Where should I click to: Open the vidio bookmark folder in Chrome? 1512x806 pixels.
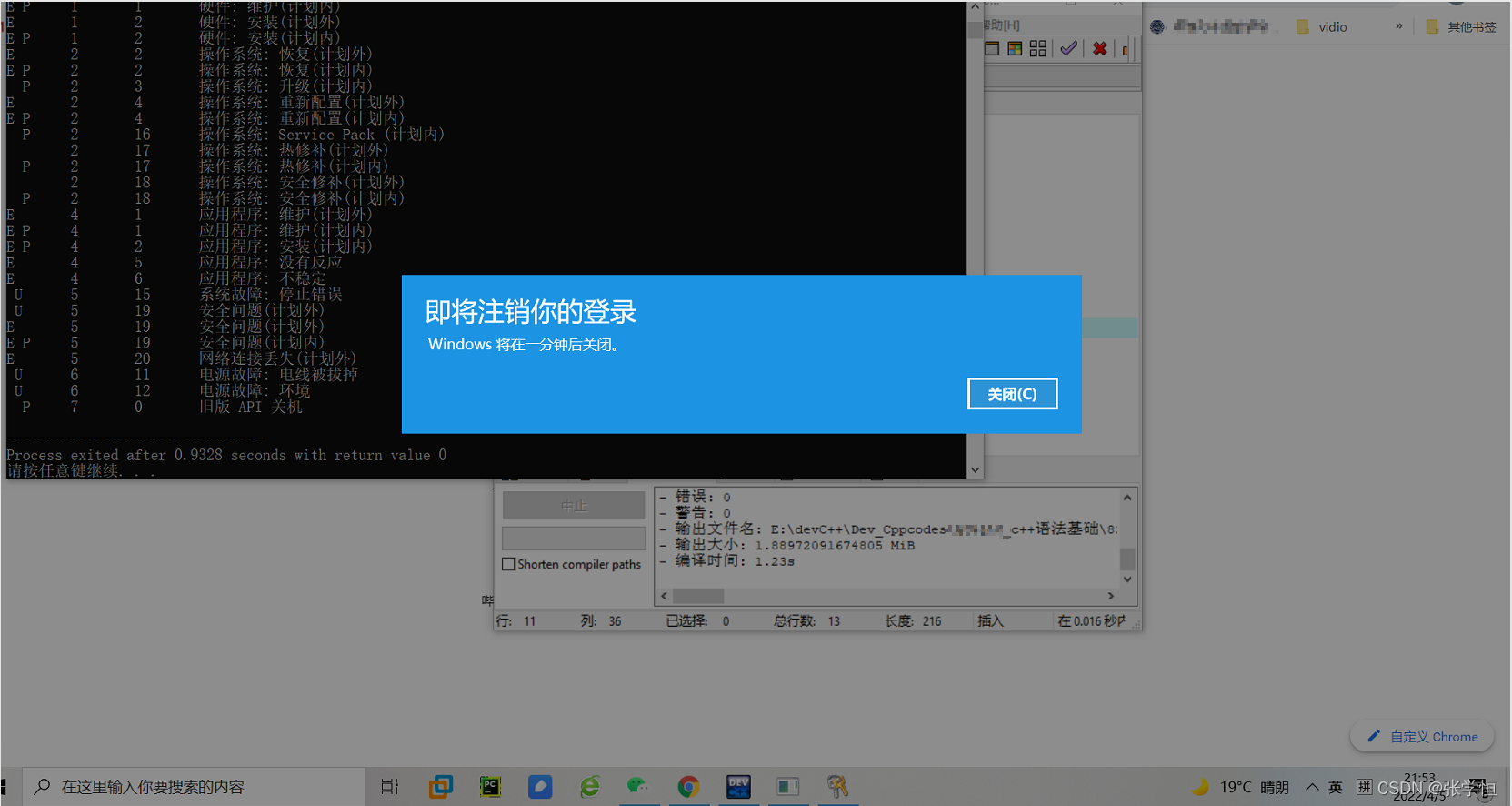point(1323,27)
